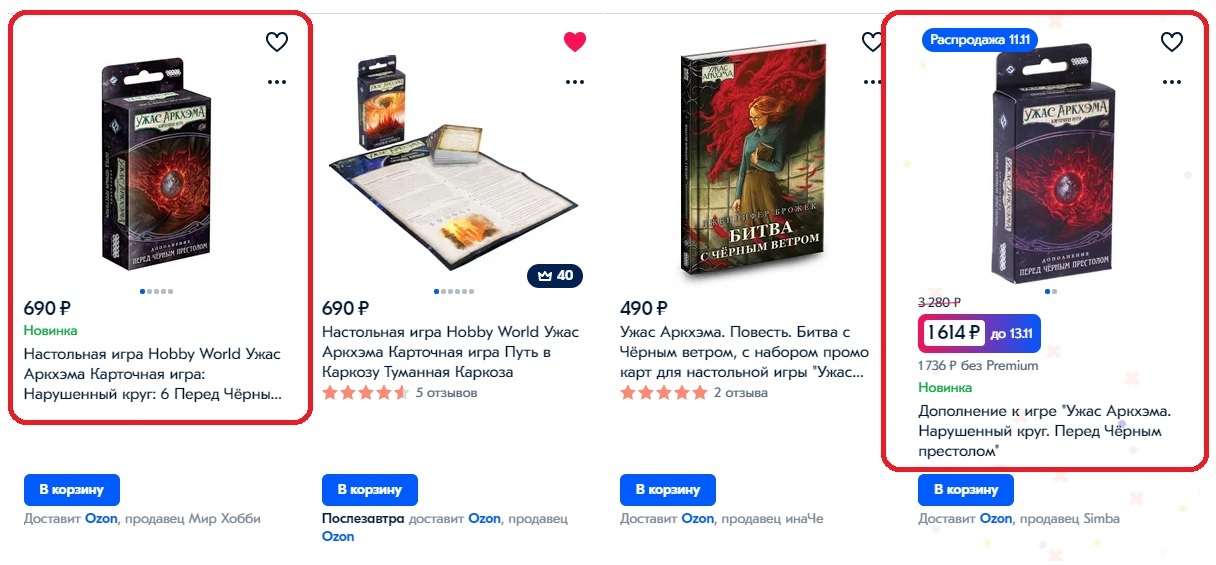Screen dimensions: 1216x565
Task: Open title link Дополнение к игре Ужас Аркхэма
Action: (1045, 431)
